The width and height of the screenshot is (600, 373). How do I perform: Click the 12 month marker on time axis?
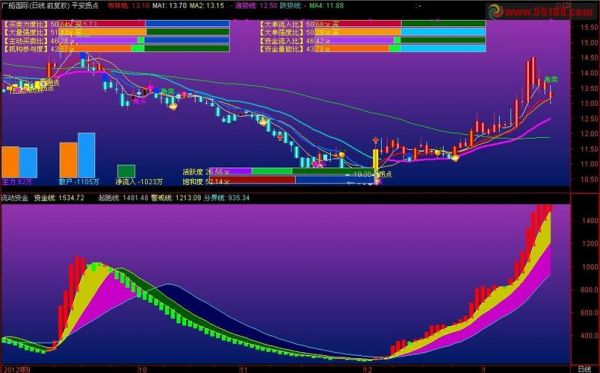pos(367,370)
